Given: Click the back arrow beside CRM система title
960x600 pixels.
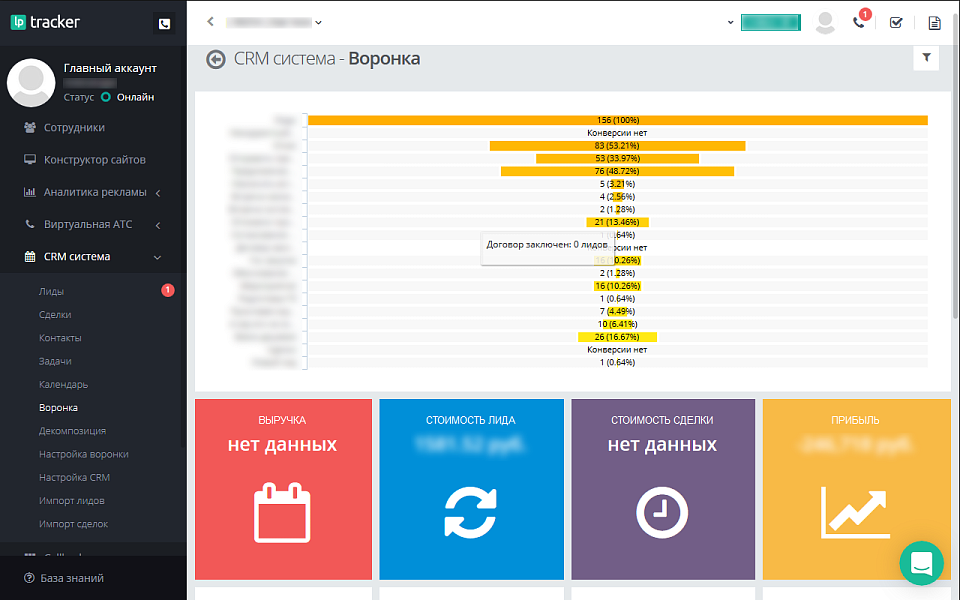Looking at the screenshot, I should [x=216, y=59].
